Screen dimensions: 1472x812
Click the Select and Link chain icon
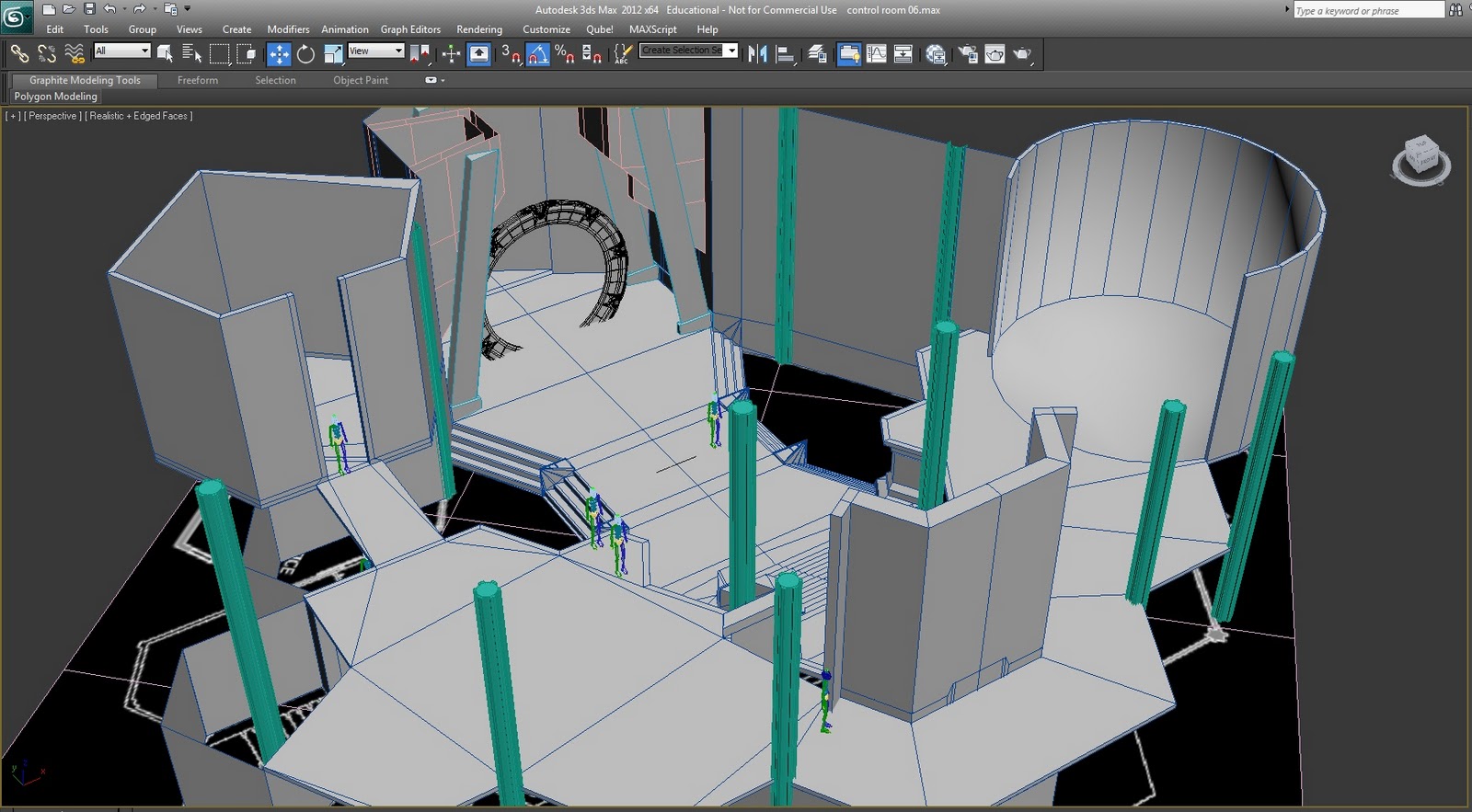tap(19, 54)
